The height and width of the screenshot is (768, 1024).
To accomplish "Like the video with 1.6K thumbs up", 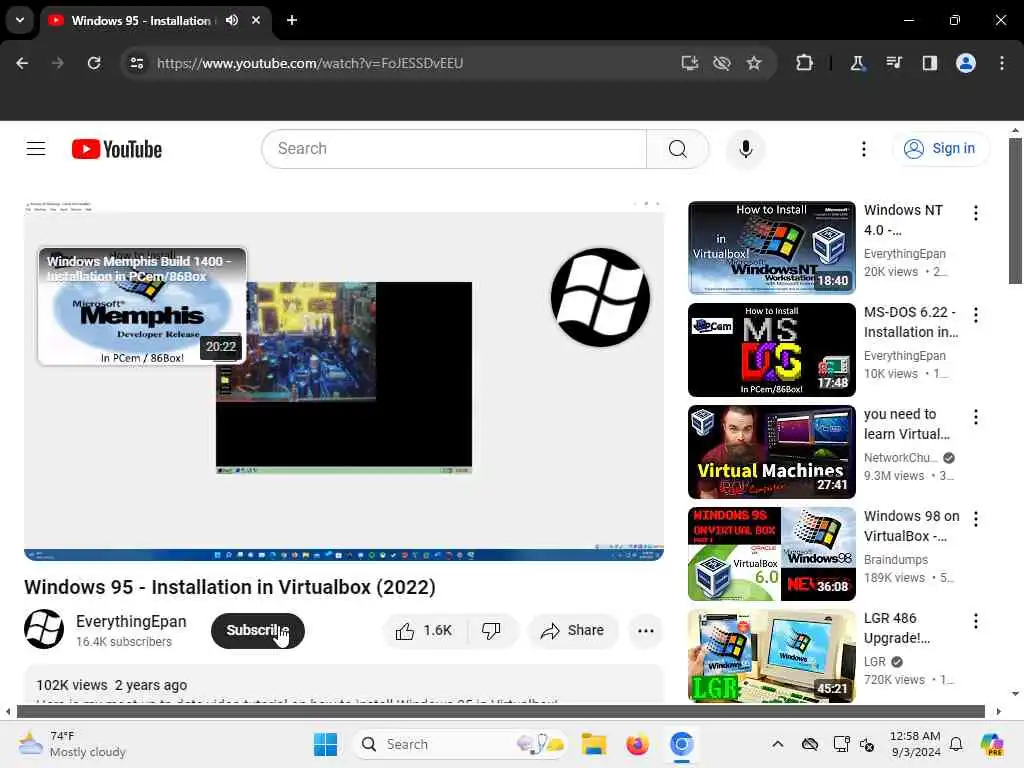I will (424, 631).
